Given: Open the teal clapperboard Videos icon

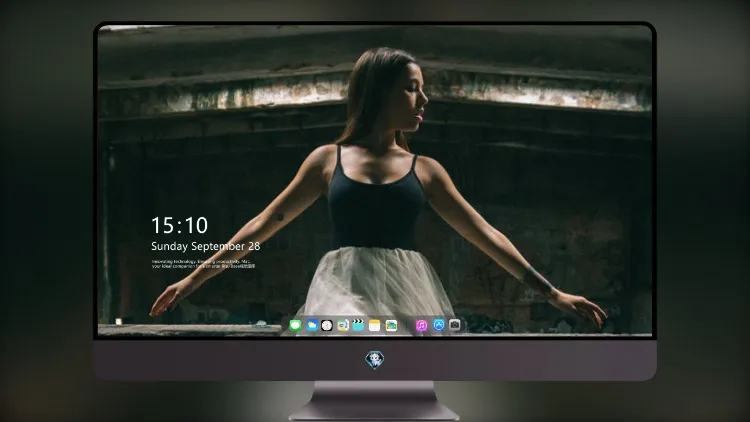Looking at the screenshot, I should (x=358, y=325).
